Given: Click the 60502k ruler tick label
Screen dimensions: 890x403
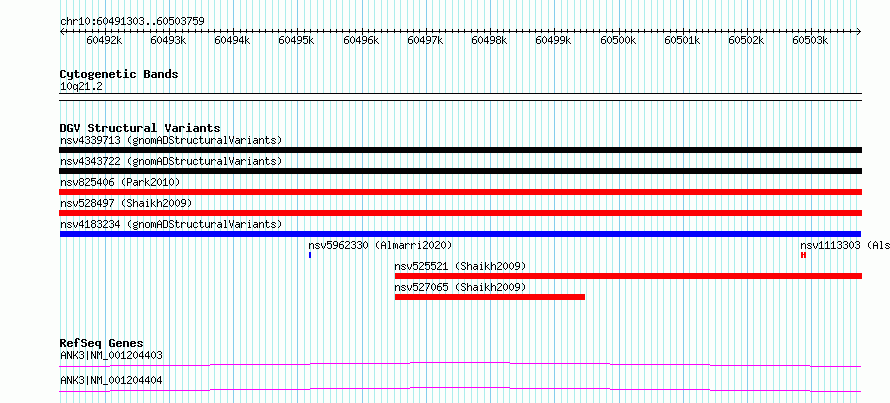Looking at the screenshot, I should point(746,40).
